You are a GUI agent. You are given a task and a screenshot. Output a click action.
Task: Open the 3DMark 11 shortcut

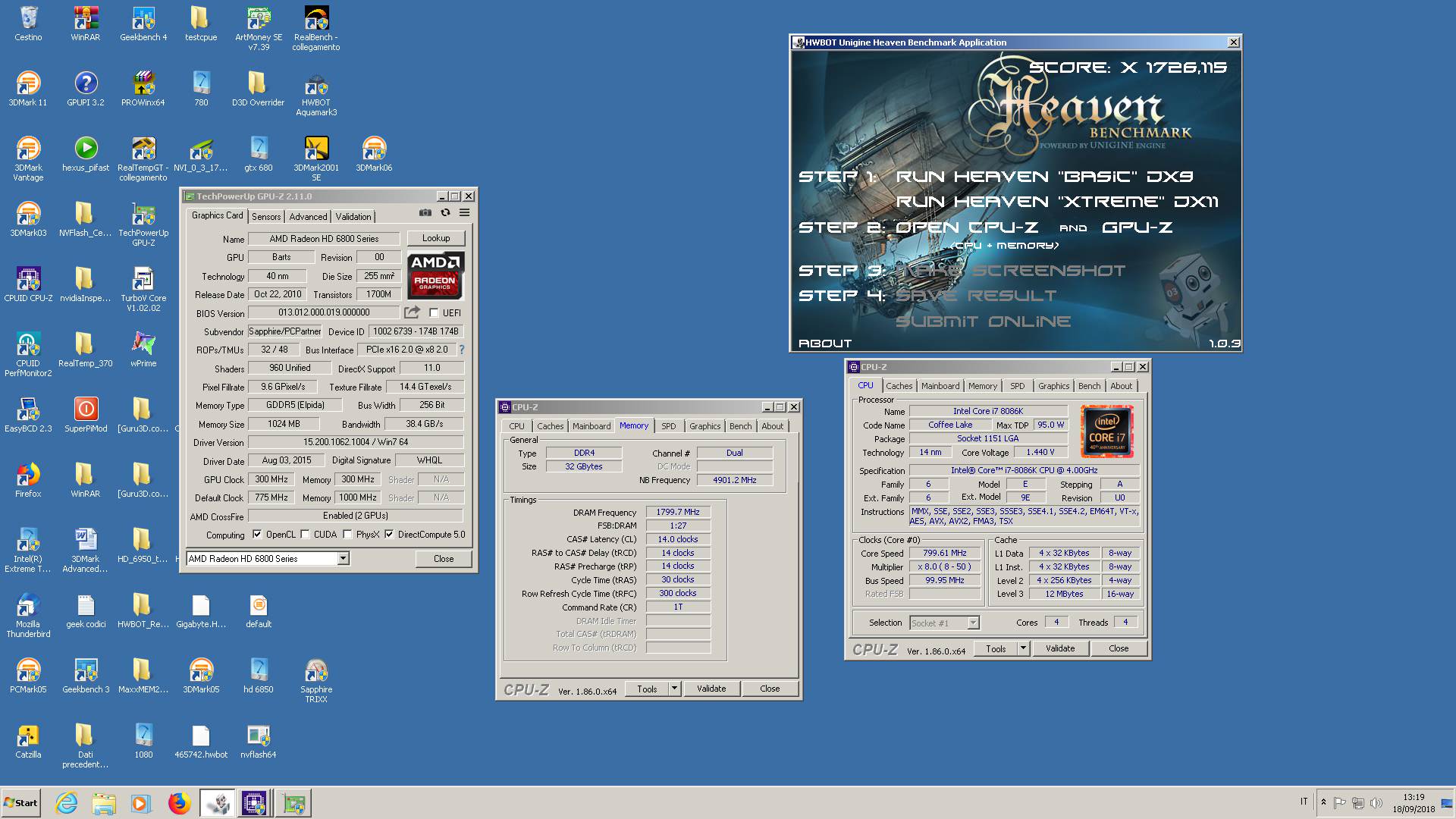click(x=28, y=89)
